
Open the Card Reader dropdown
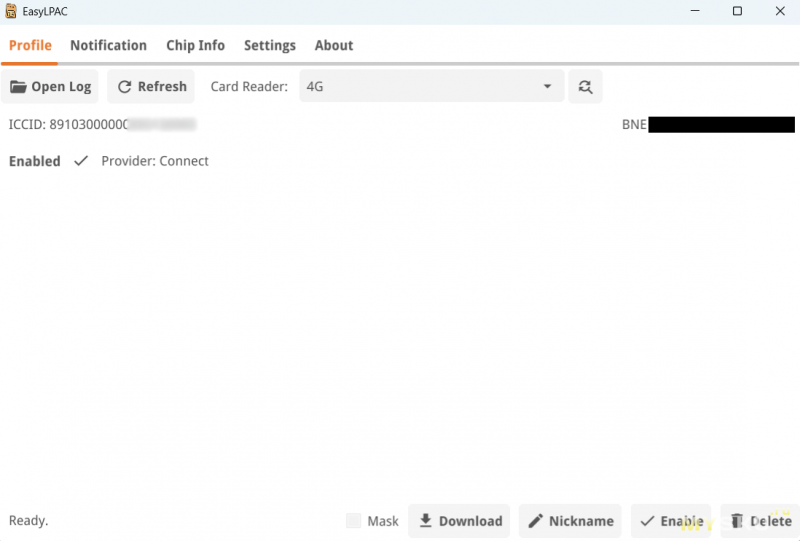430,87
